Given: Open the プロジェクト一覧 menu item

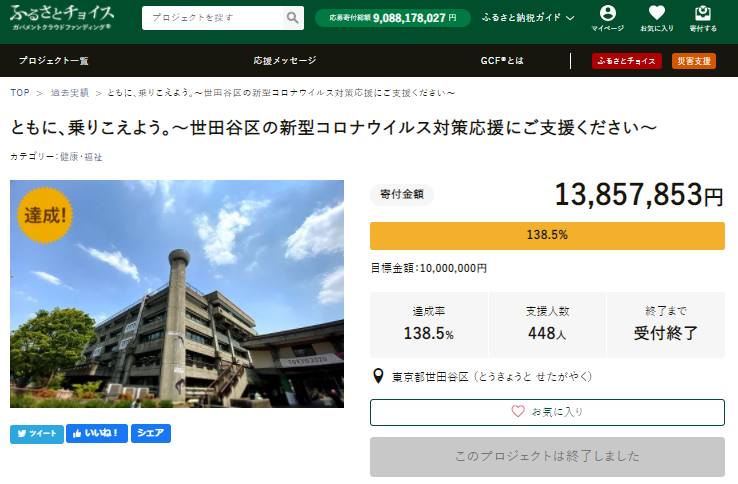Looking at the screenshot, I should [53, 61].
